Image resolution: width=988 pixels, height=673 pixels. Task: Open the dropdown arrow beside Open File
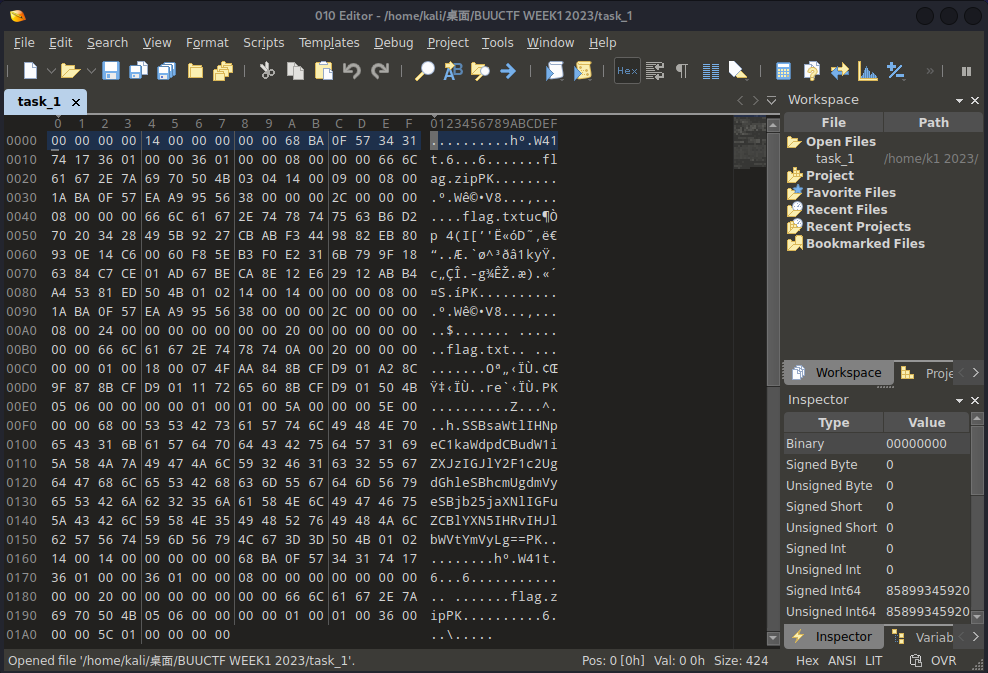pos(91,71)
